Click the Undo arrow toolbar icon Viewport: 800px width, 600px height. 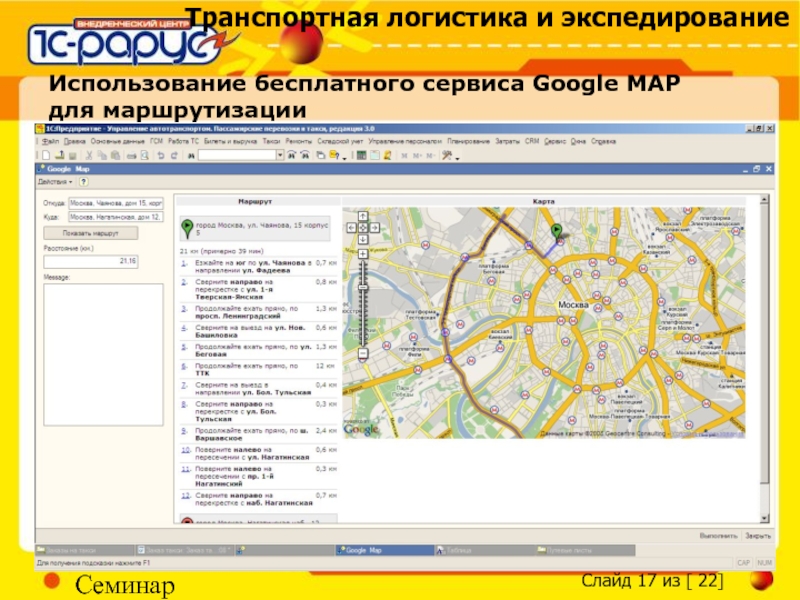pos(161,156)
